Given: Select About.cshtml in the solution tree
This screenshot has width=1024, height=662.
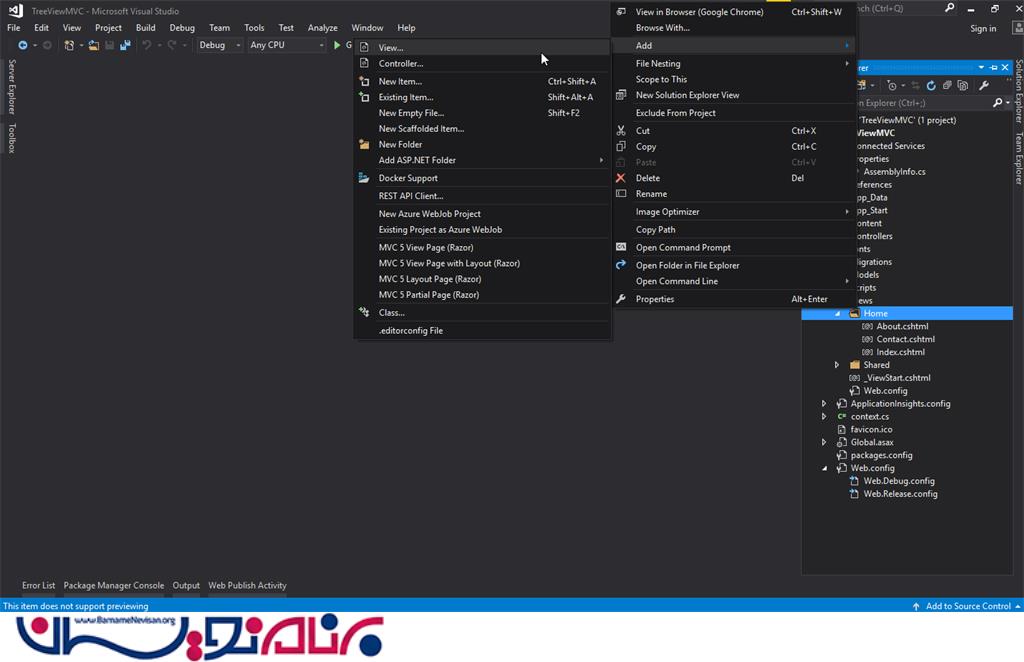Looking at the screenshot, I should (x=902, y=326).
